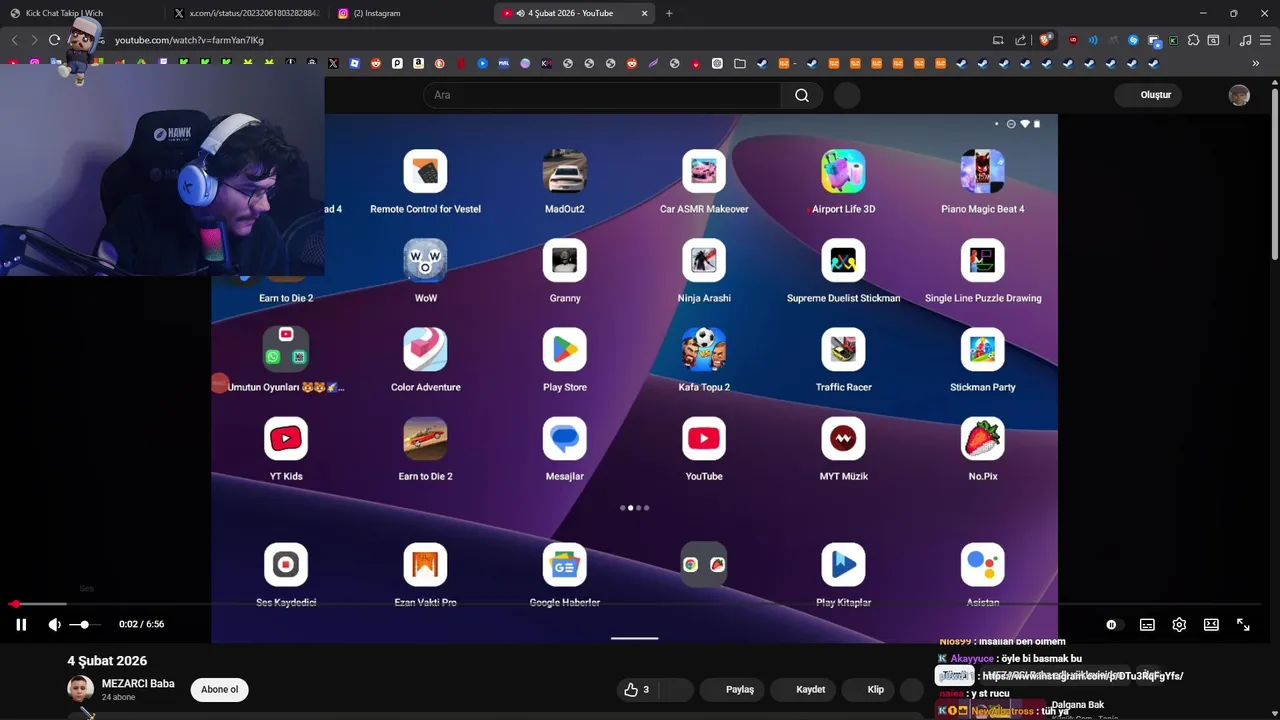This screenshot has height=720, width=1280.
Task: Open Supreme Duelist Stickman app
Action: tap(843, 261)
